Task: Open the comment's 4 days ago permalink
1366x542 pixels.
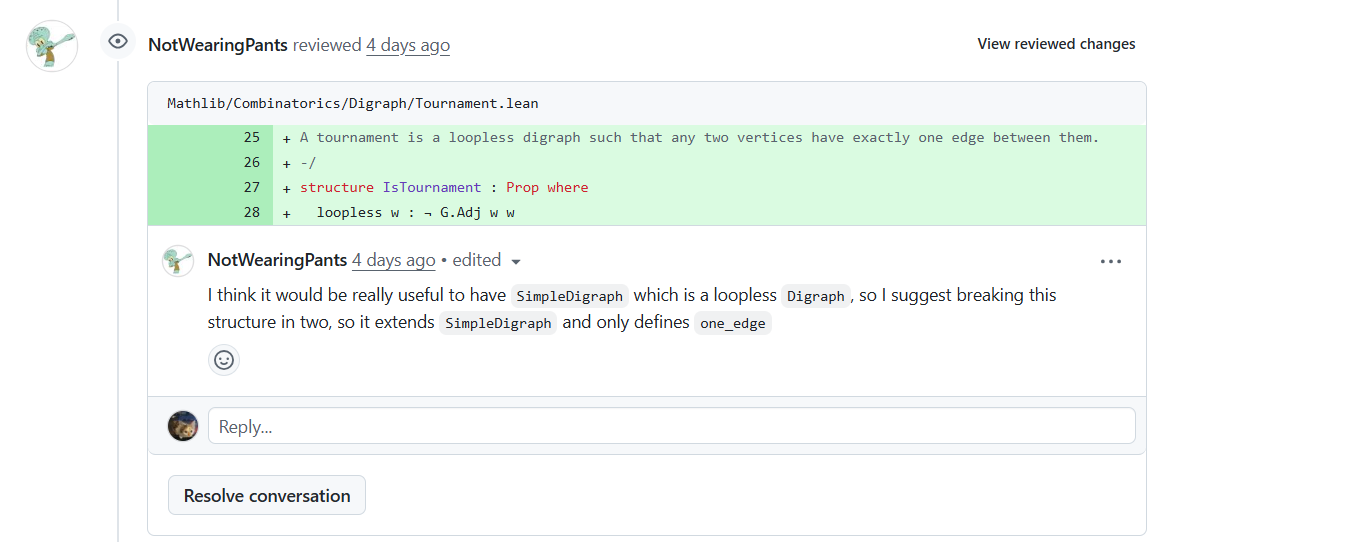Action: coord(393,260)
